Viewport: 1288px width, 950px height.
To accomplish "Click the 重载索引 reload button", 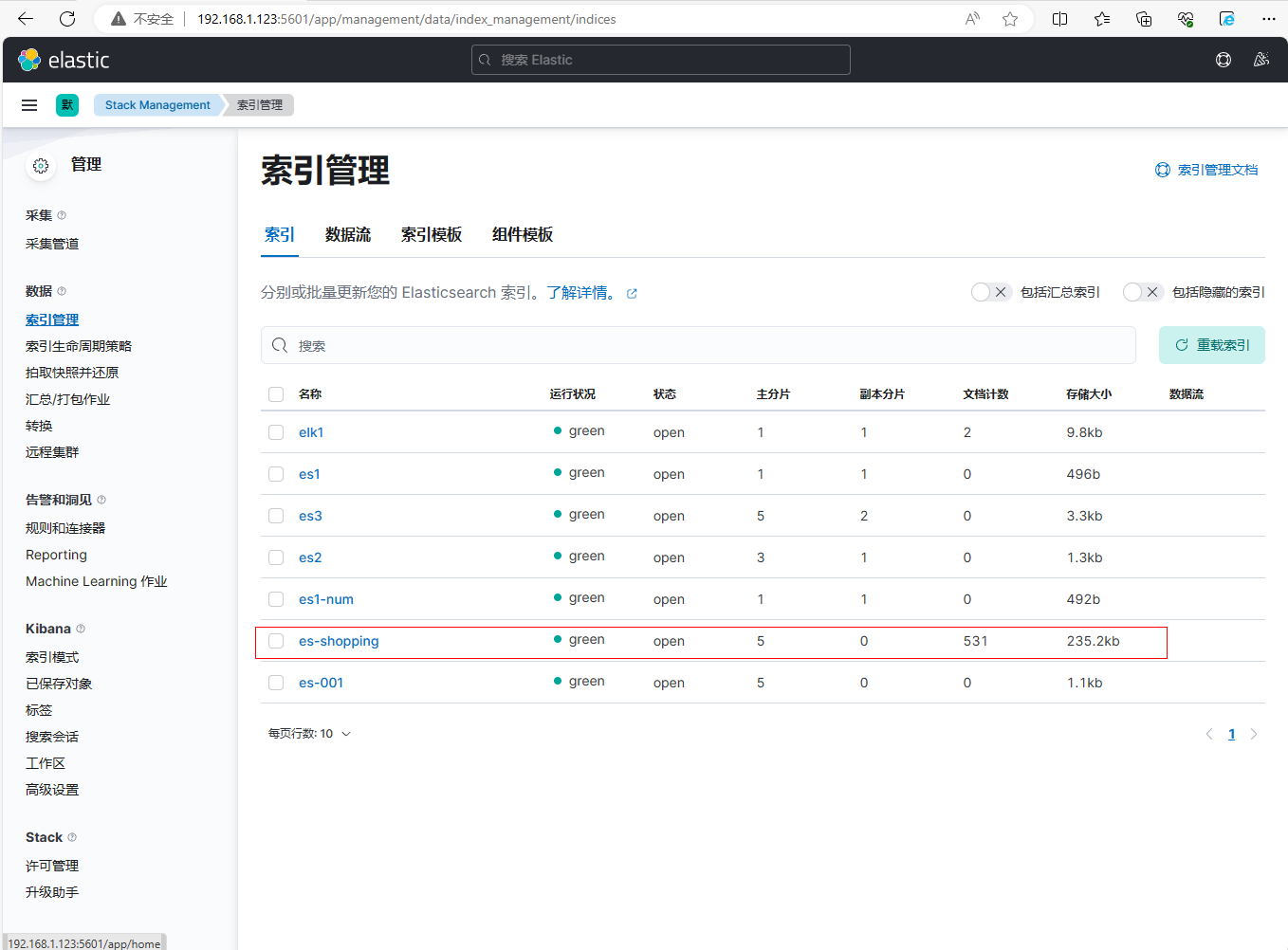I will [1211, 345].
